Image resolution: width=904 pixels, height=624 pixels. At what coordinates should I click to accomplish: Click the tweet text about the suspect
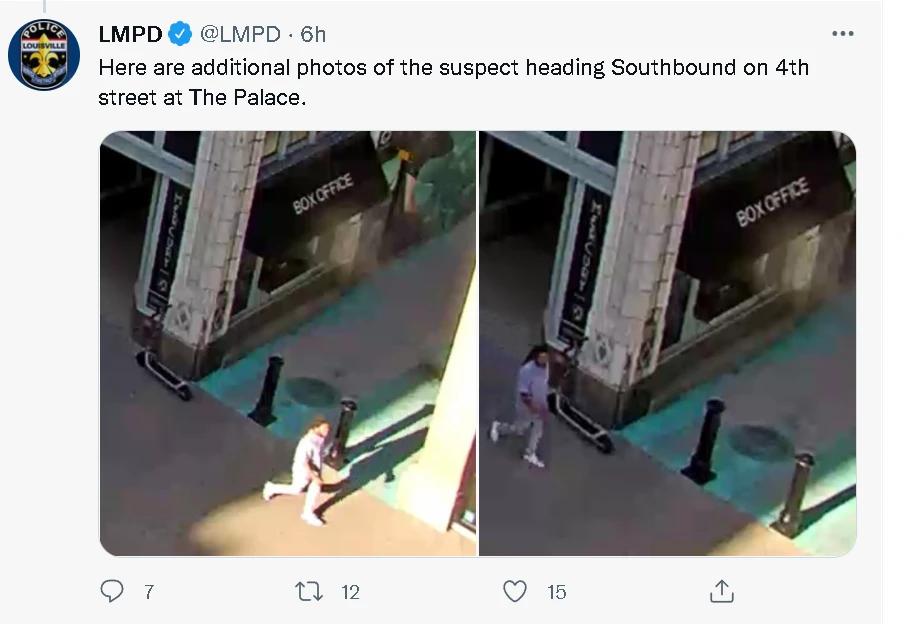tap(454, 82)
